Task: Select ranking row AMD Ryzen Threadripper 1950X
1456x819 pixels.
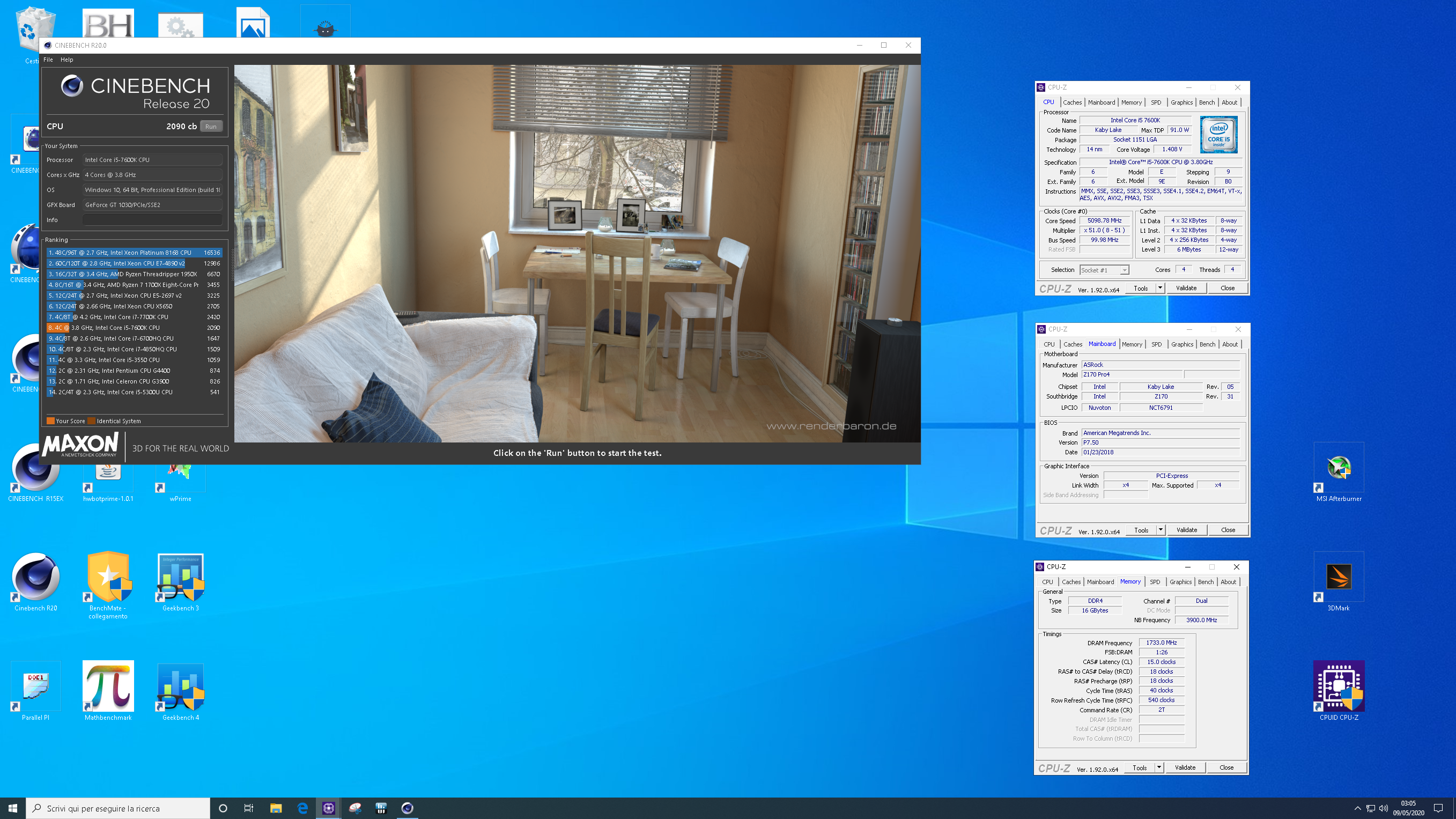Action: point(134,274)
